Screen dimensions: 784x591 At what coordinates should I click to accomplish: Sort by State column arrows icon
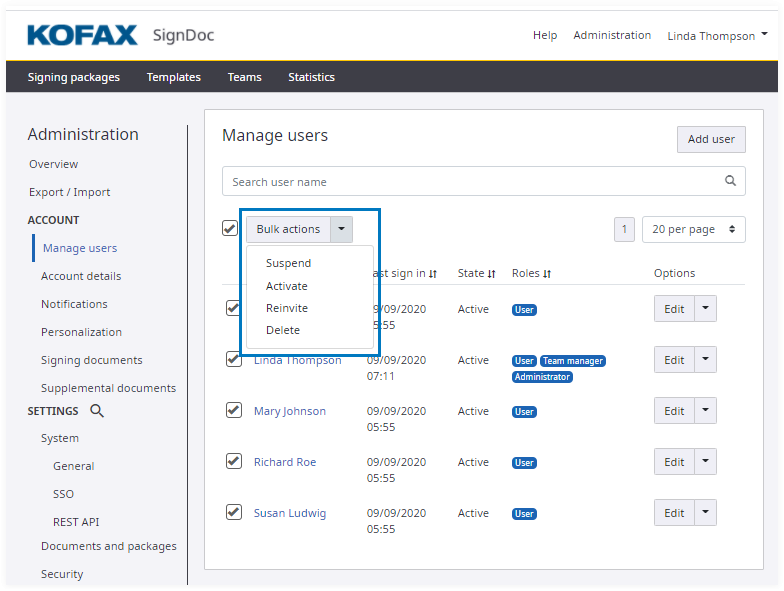[x=492, y=274]
